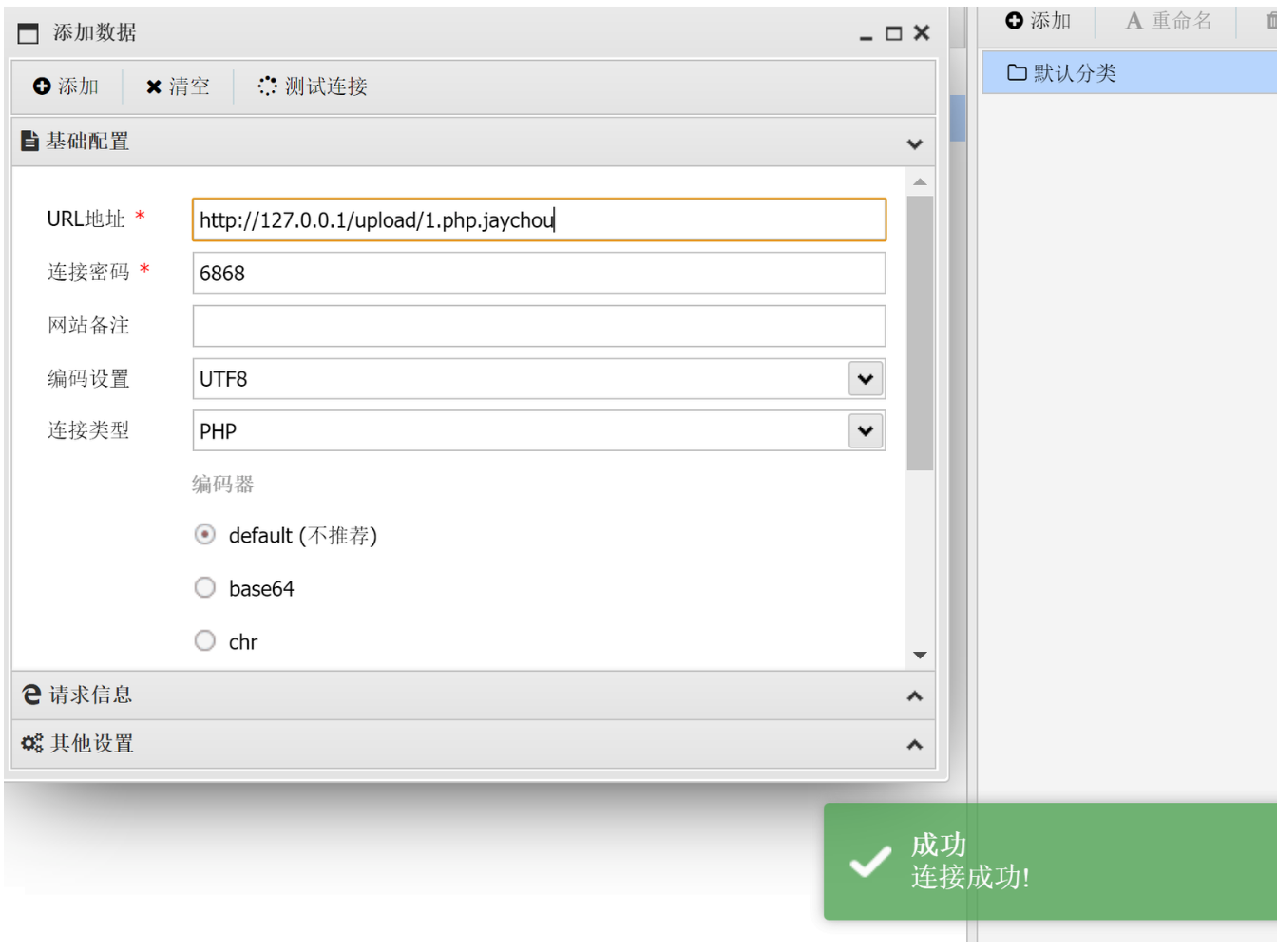The image size is (1277, 952).
Task: Collapse the 基础配置 section chevron
Action: (x=914, y=144)
